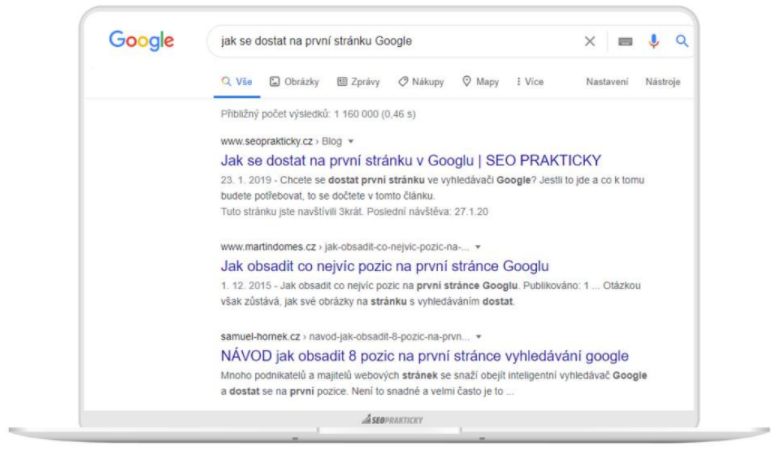Open the on-screen keyboard icon
The height and width of the screenshot is (455, 781).
click(x=625, y=41)
